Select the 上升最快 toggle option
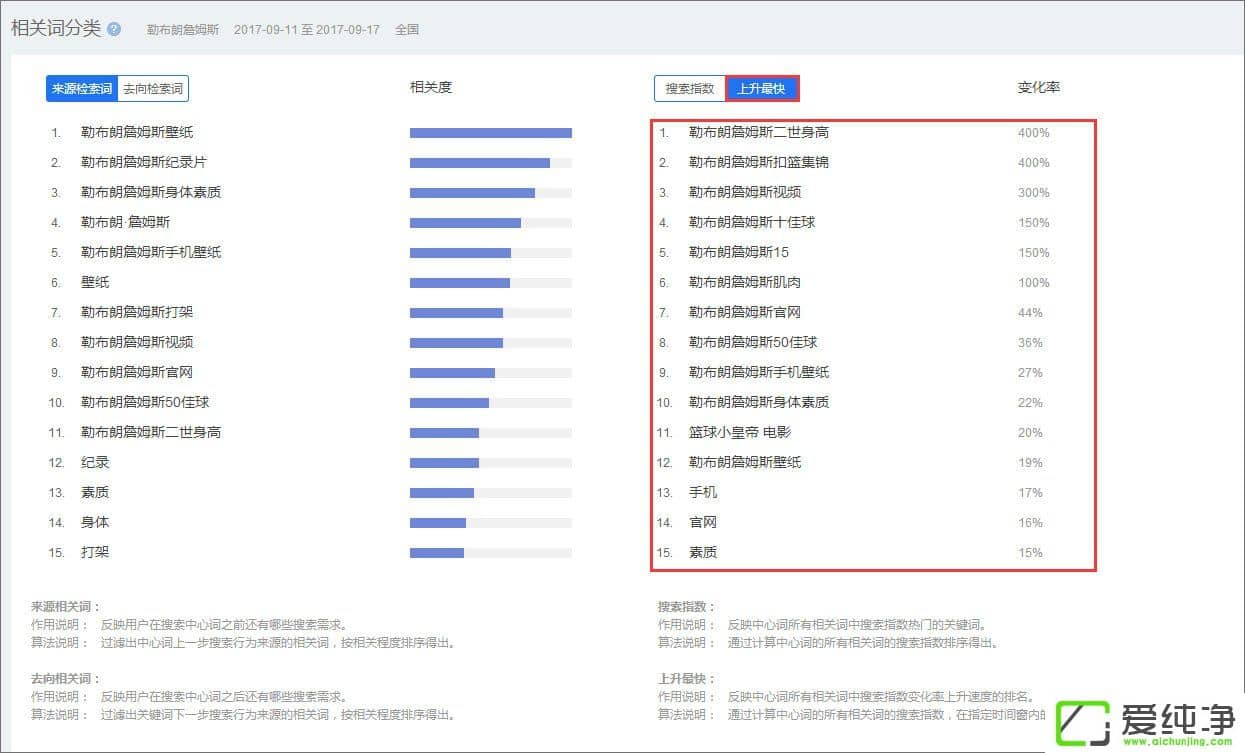Viewport: 1245px width, 753px height. click(x=762, y=89)
